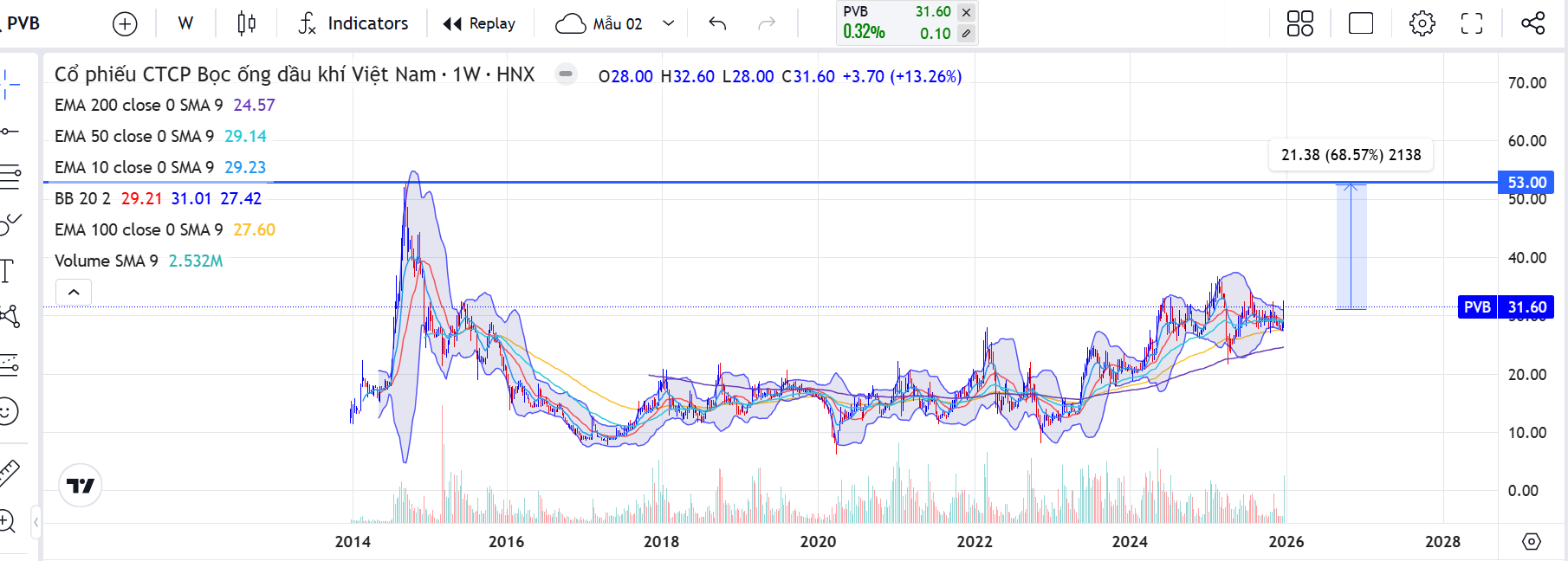Click the 60.00 price scale label
This screenshot has width=1568, height=561.
click(1526, 141)
